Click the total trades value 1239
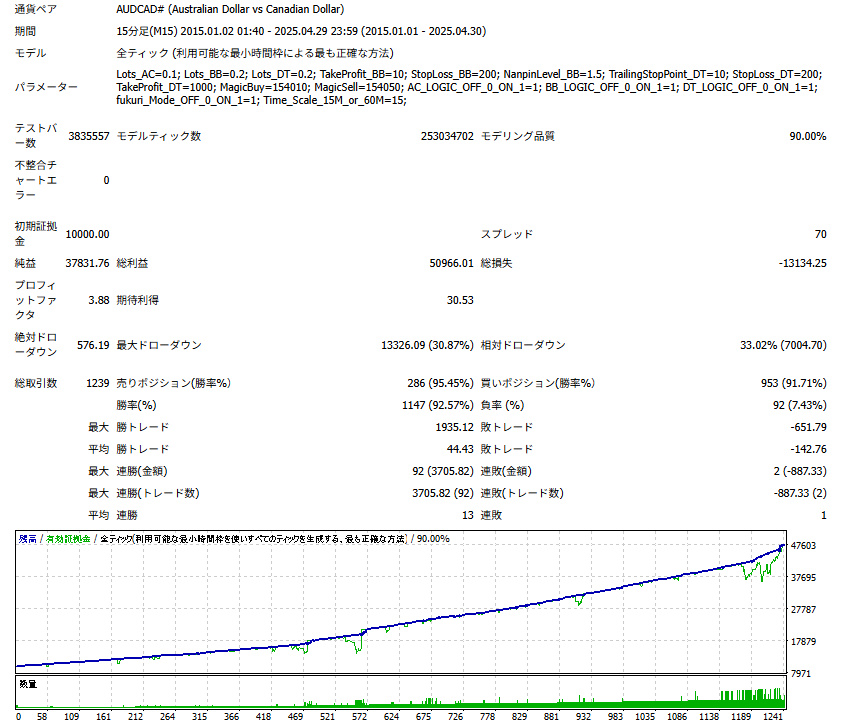This screenshot has width=841, height=727. [98, 384]
